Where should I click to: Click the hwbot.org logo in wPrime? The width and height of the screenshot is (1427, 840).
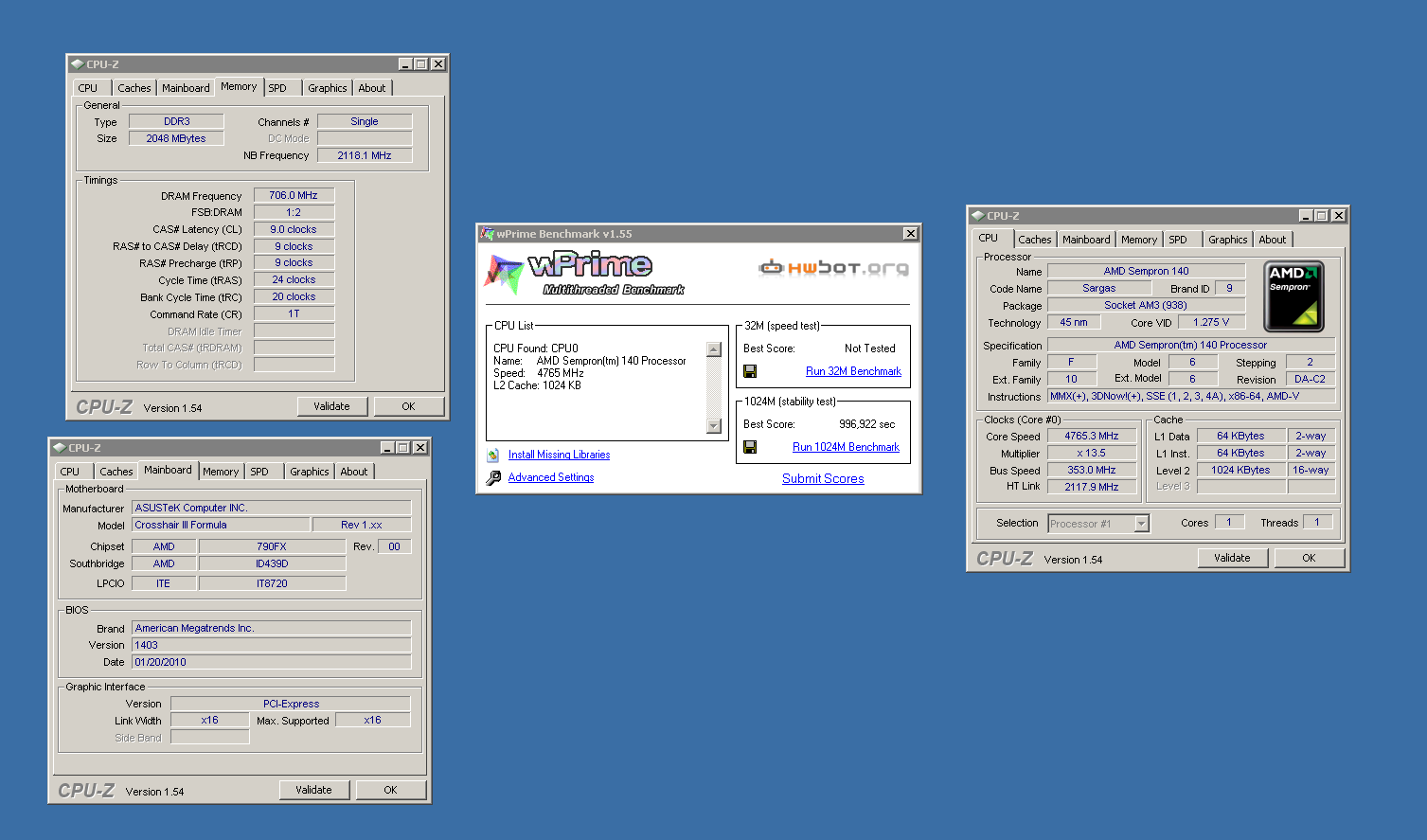point(833,268)
